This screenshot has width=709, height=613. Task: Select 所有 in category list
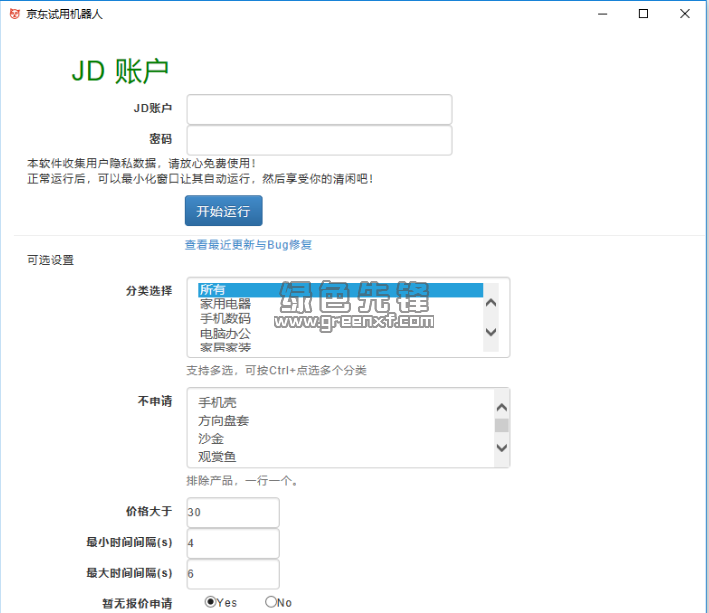(x=340, y=290)
